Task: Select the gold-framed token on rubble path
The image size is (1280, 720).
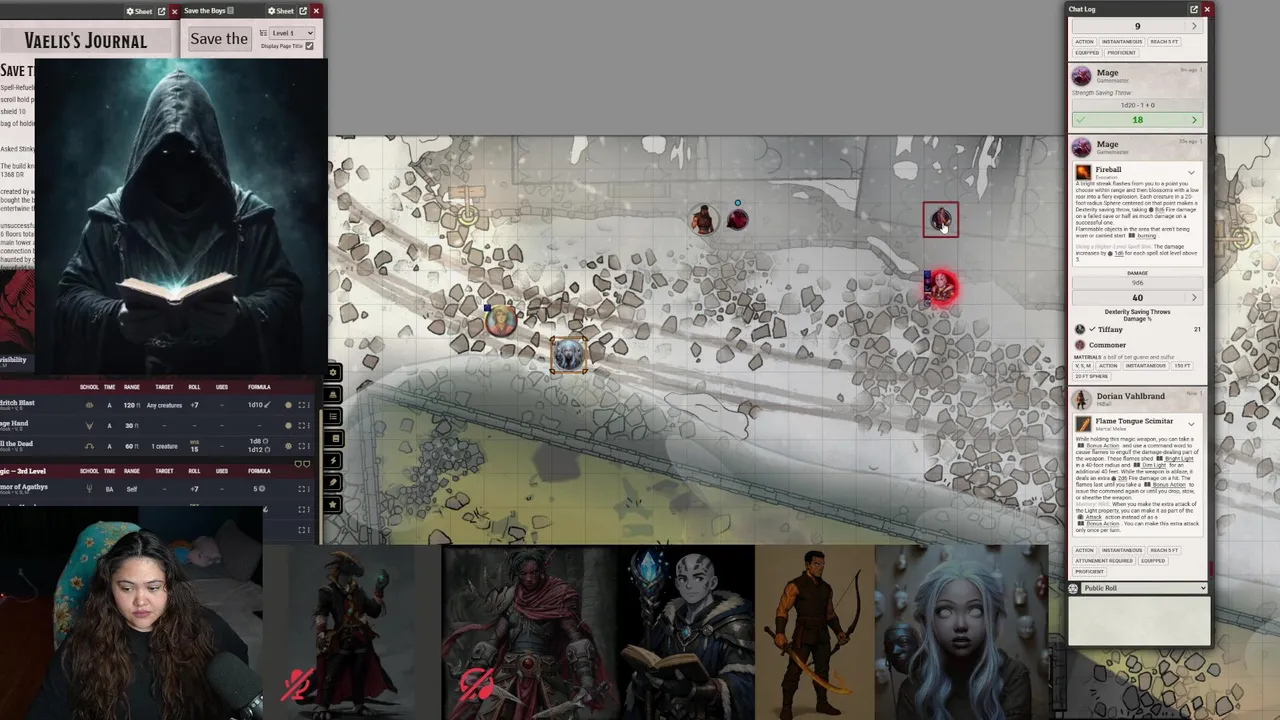Action: click(569, 355)
